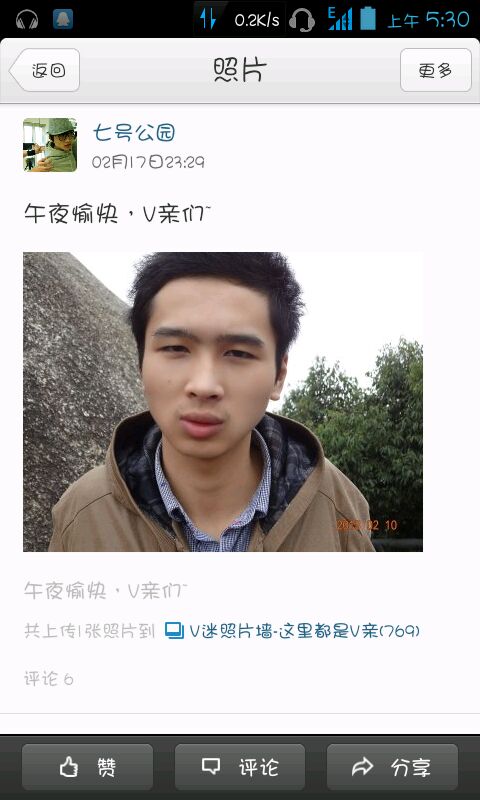Tap the 0.2K/s network speed indicator

pyautogui.click(x=257, y=20)
